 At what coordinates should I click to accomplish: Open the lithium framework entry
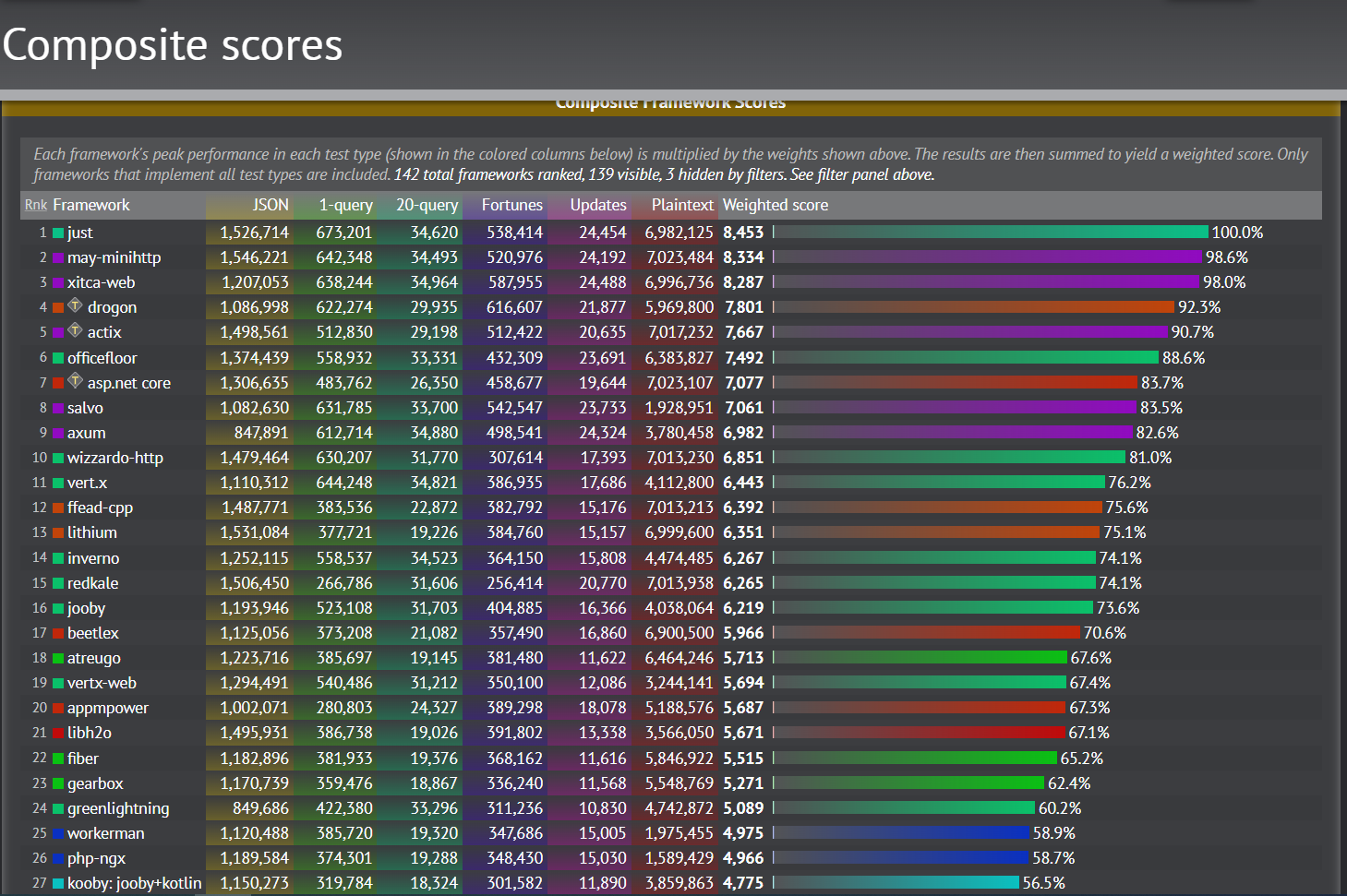[91, 532]
